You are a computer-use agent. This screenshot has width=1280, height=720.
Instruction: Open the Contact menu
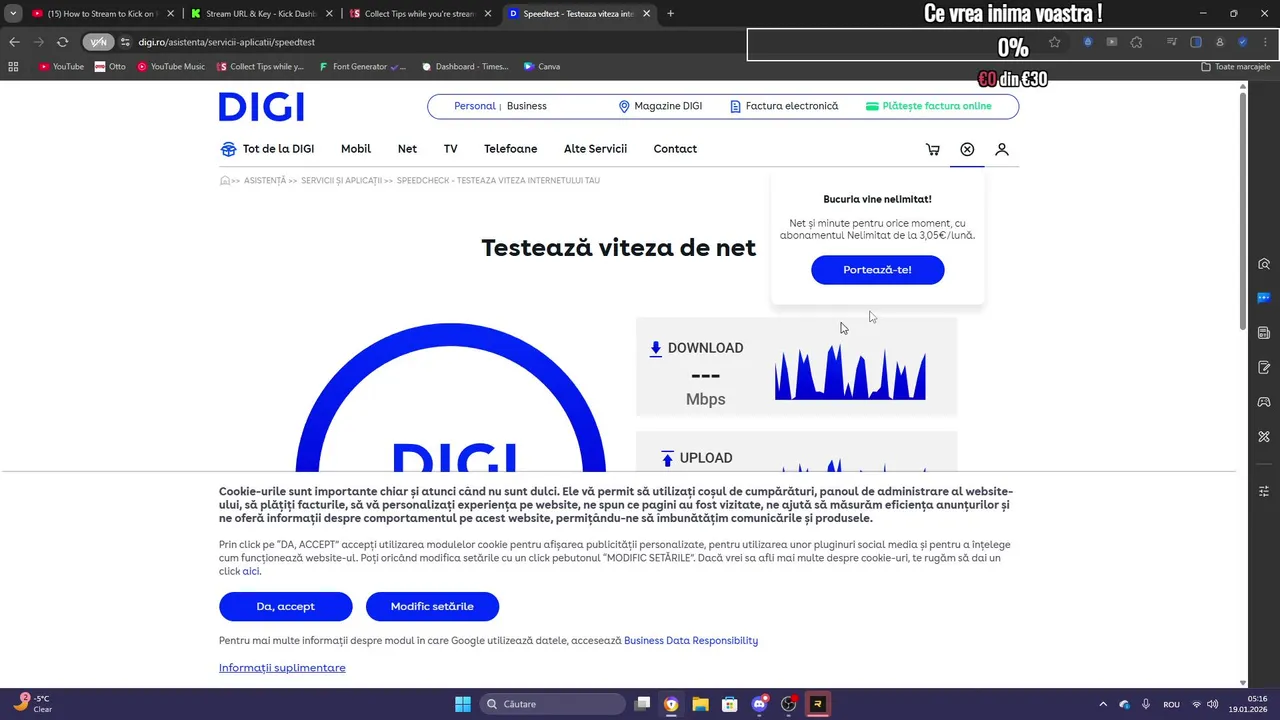point(675,149)
